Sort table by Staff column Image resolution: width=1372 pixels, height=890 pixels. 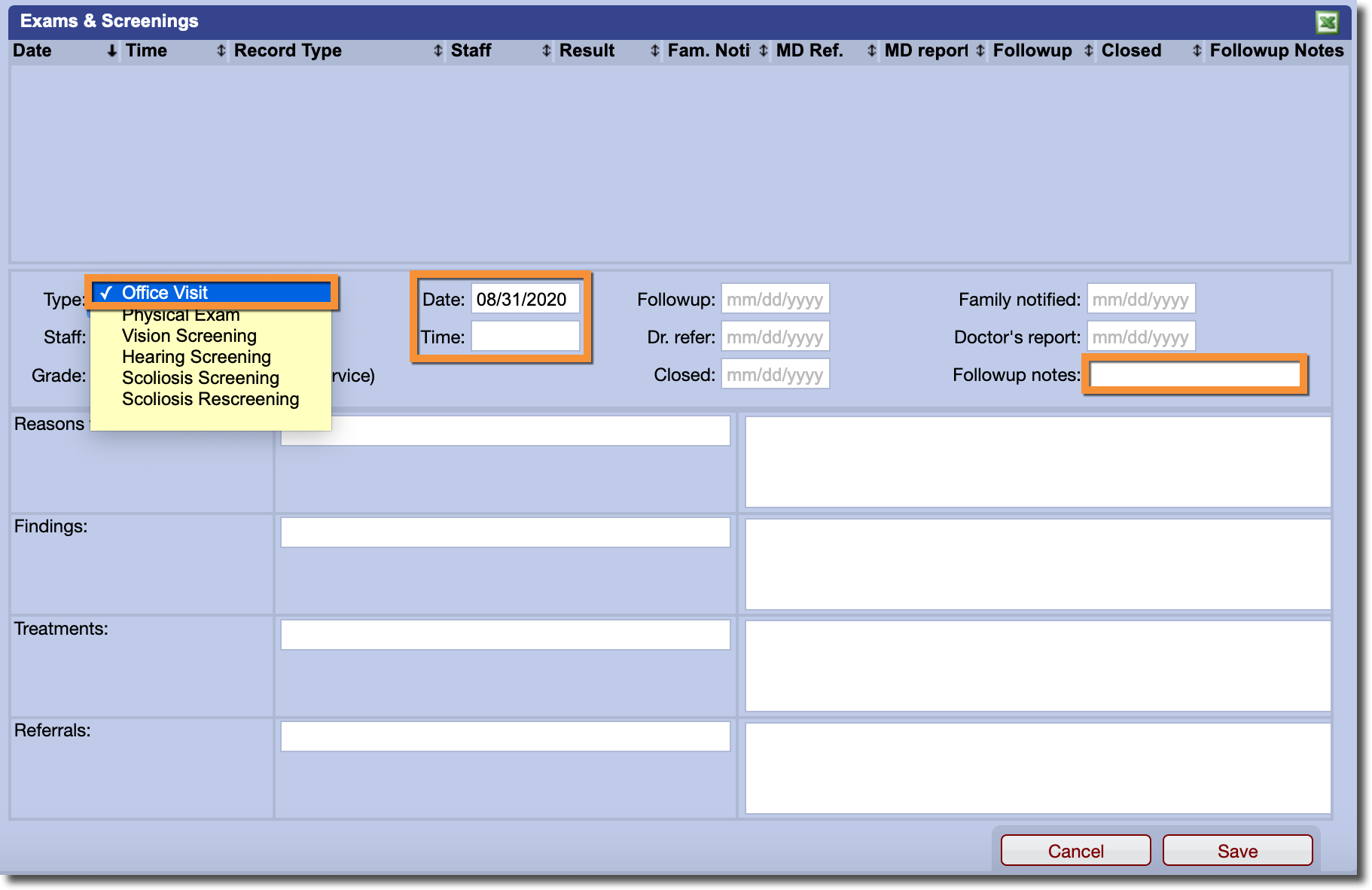(471, 50)
